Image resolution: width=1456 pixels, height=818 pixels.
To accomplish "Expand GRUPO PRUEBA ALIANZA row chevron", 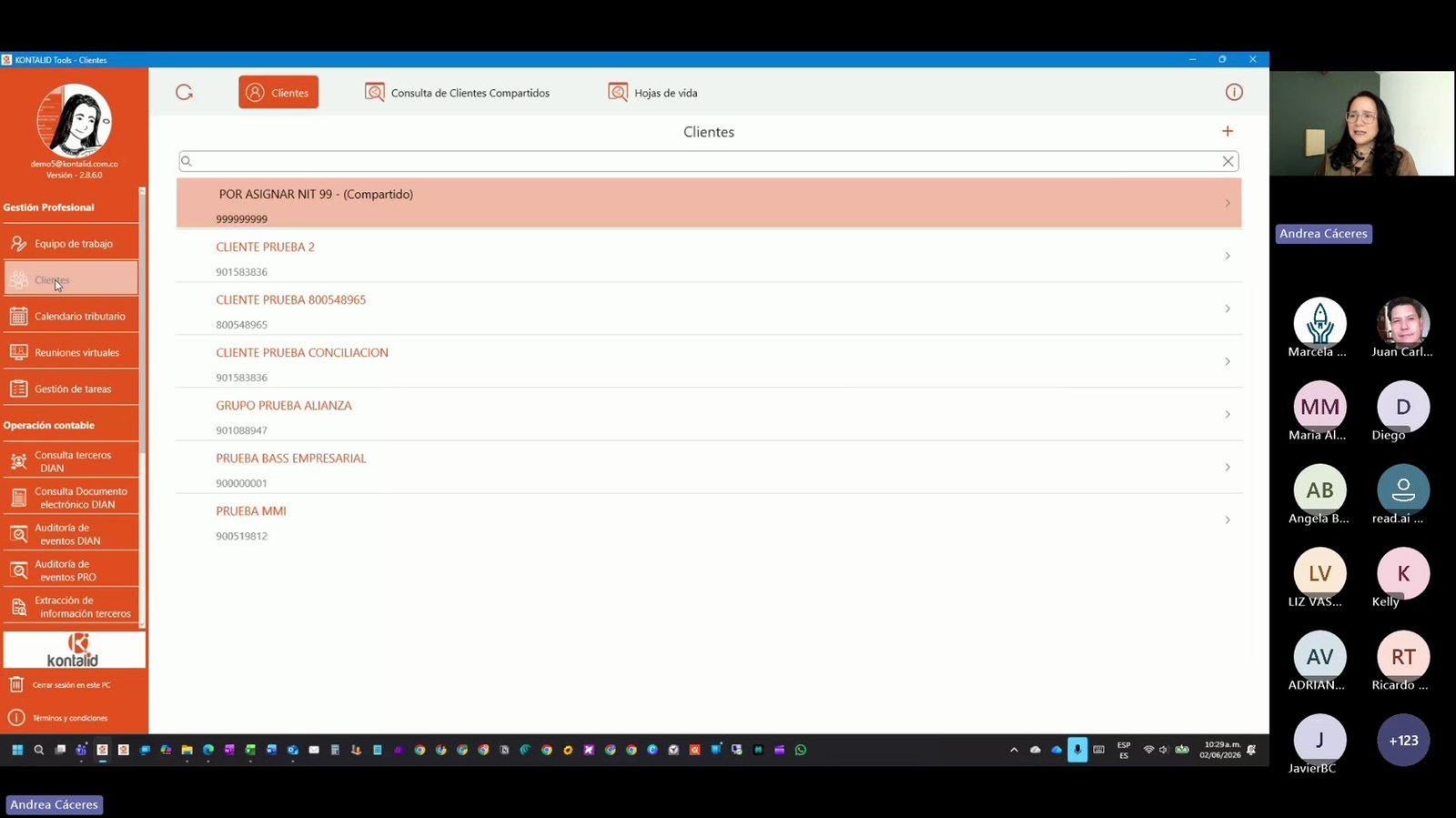I will pos(1228,414).
